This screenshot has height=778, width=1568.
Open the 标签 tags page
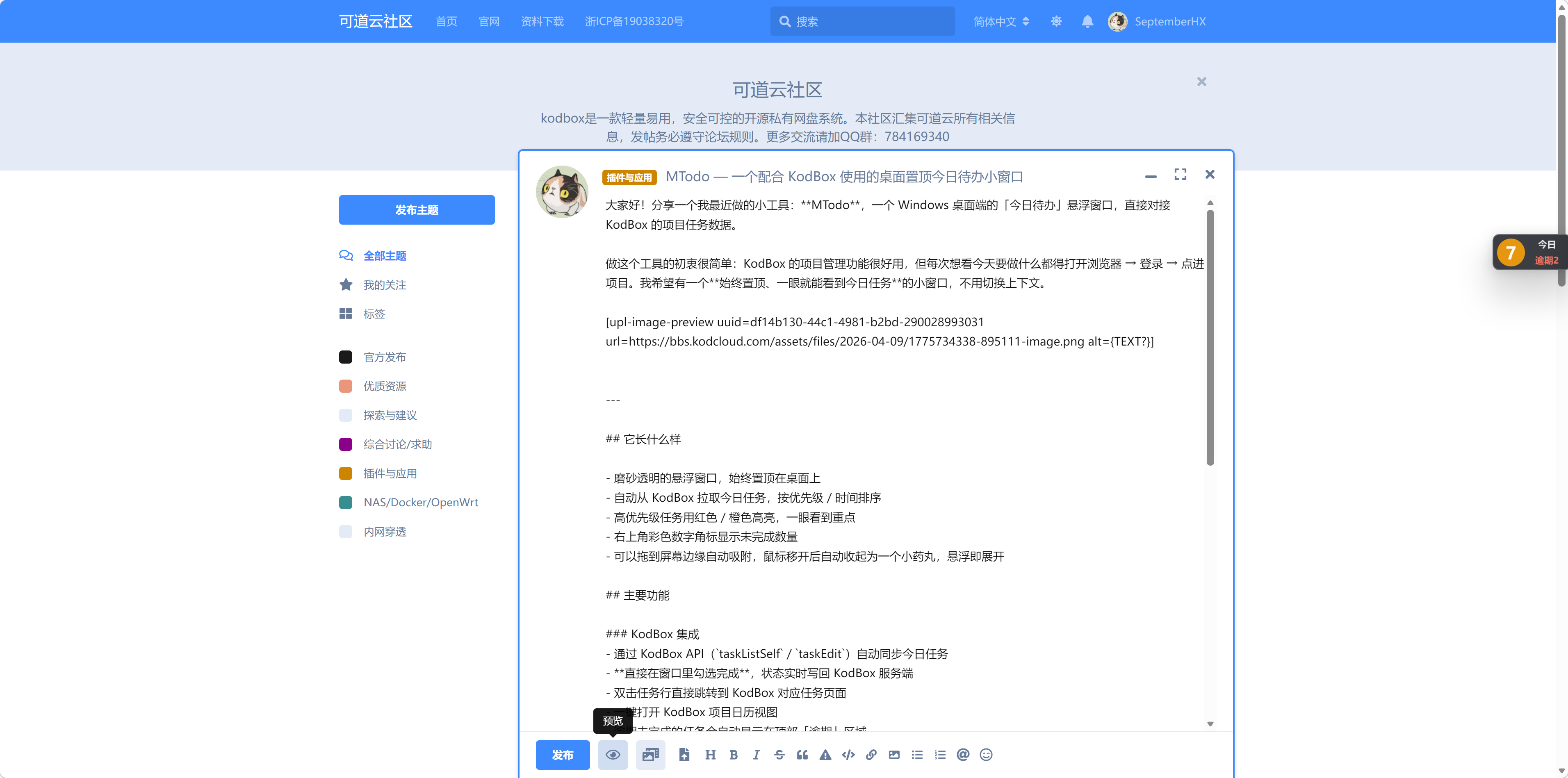(x=374, y=314)
